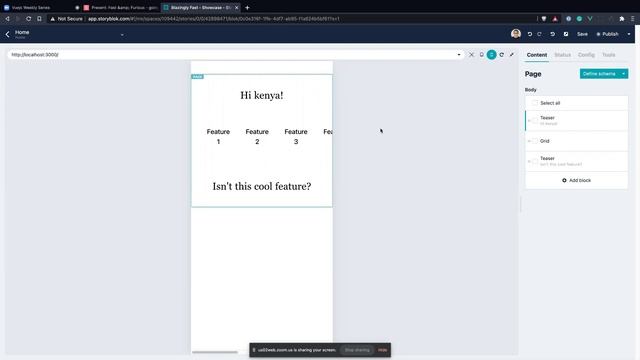The height and width of the screenshot is (360, 640).
Task: Expand the dropdown beside the Home title
Action: pyautogui.click(x=122, y=35)
